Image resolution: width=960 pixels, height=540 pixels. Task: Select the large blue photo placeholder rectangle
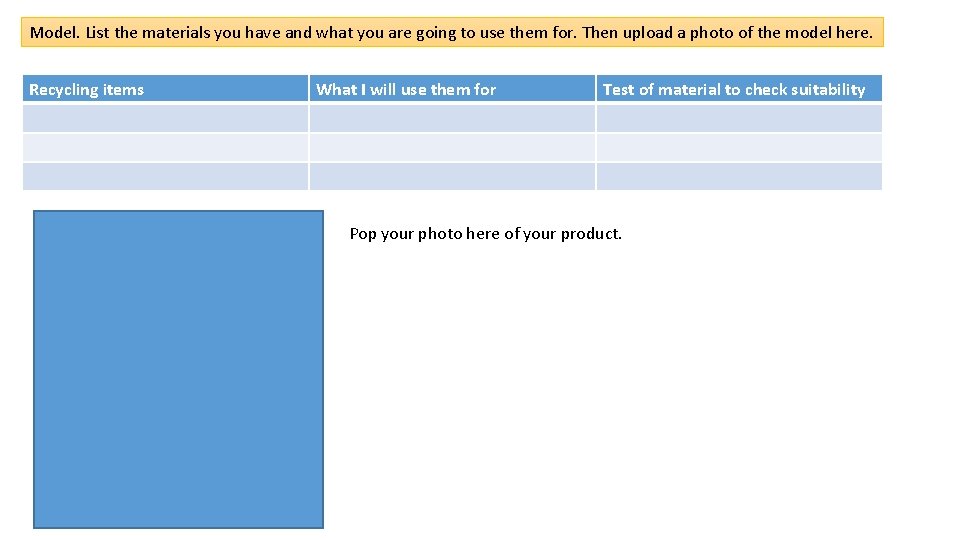pos(178,369)
